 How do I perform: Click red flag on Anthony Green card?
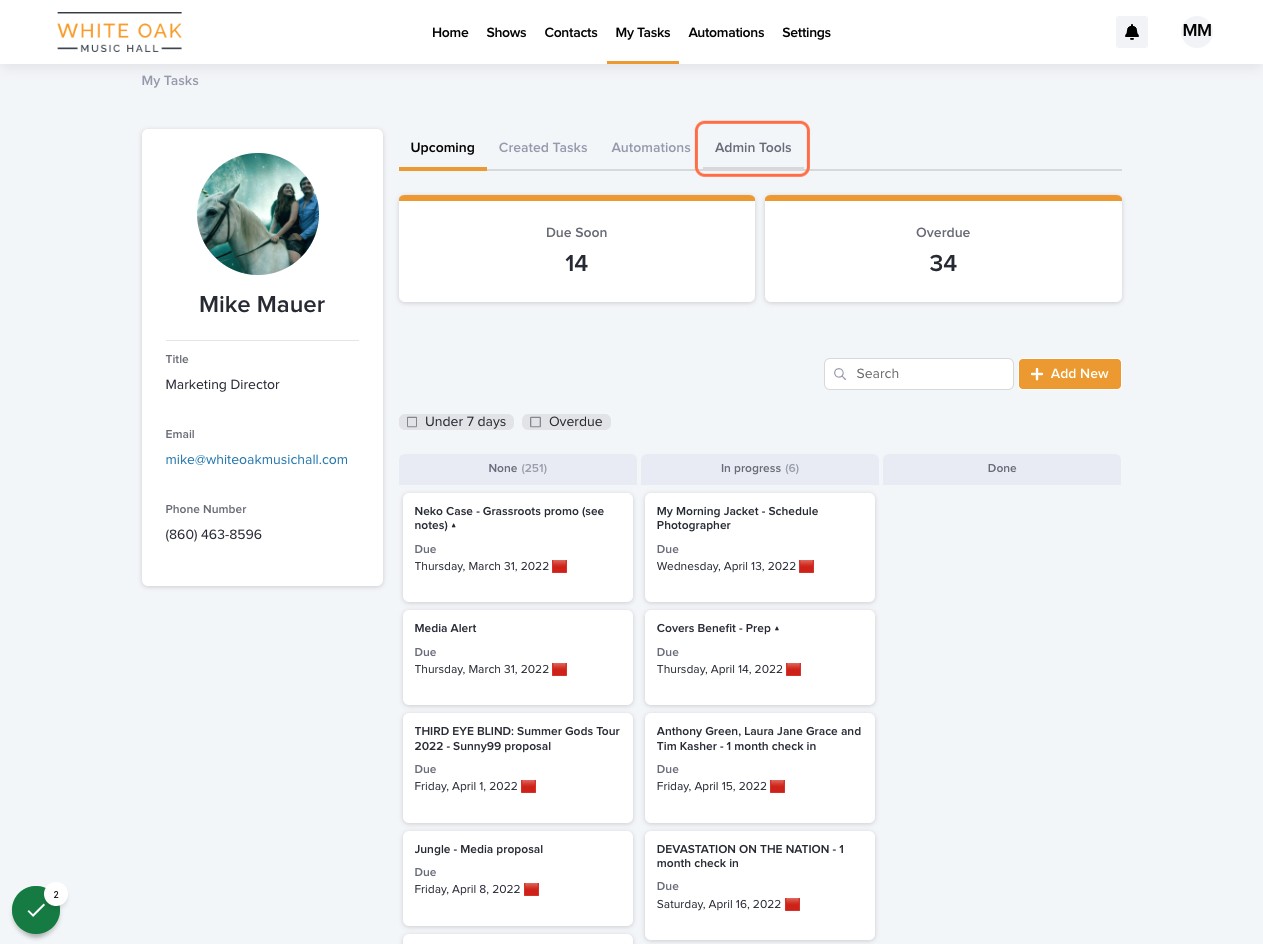click(778, 786)
